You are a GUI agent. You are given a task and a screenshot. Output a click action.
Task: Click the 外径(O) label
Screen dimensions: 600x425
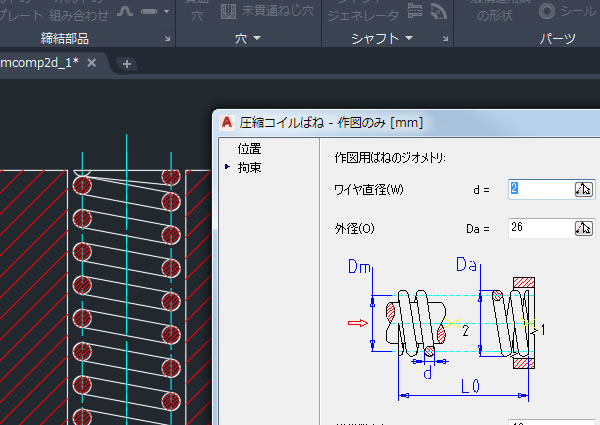[x=354, y=229]
